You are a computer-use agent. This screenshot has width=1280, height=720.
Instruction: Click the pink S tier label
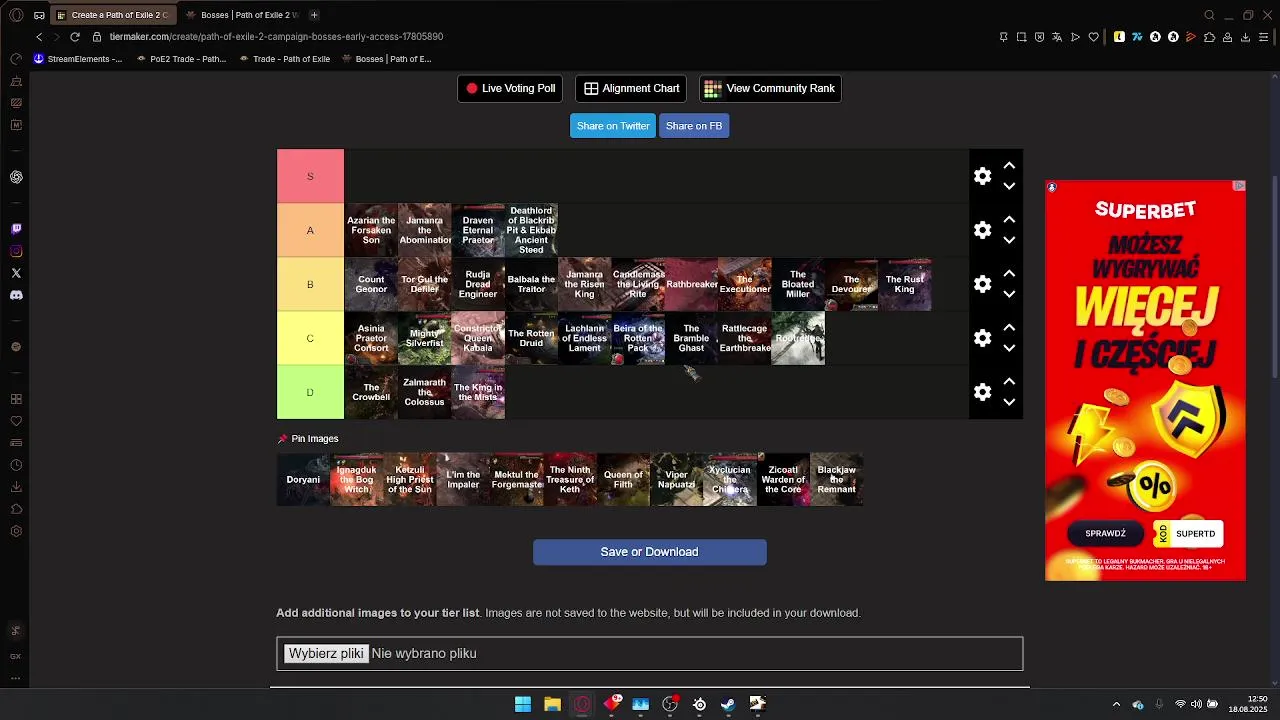pos(310,176)
